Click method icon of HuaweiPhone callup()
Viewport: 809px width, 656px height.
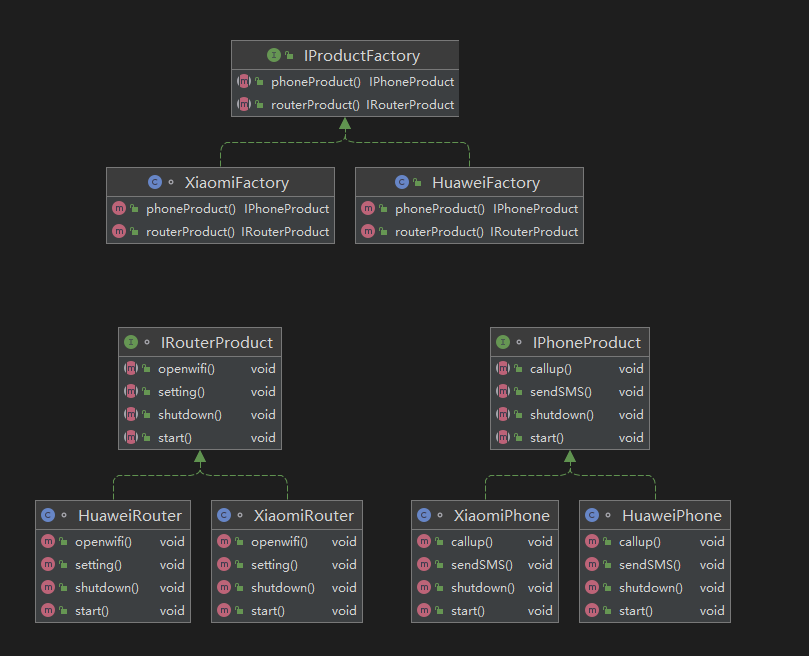[592, 541]
